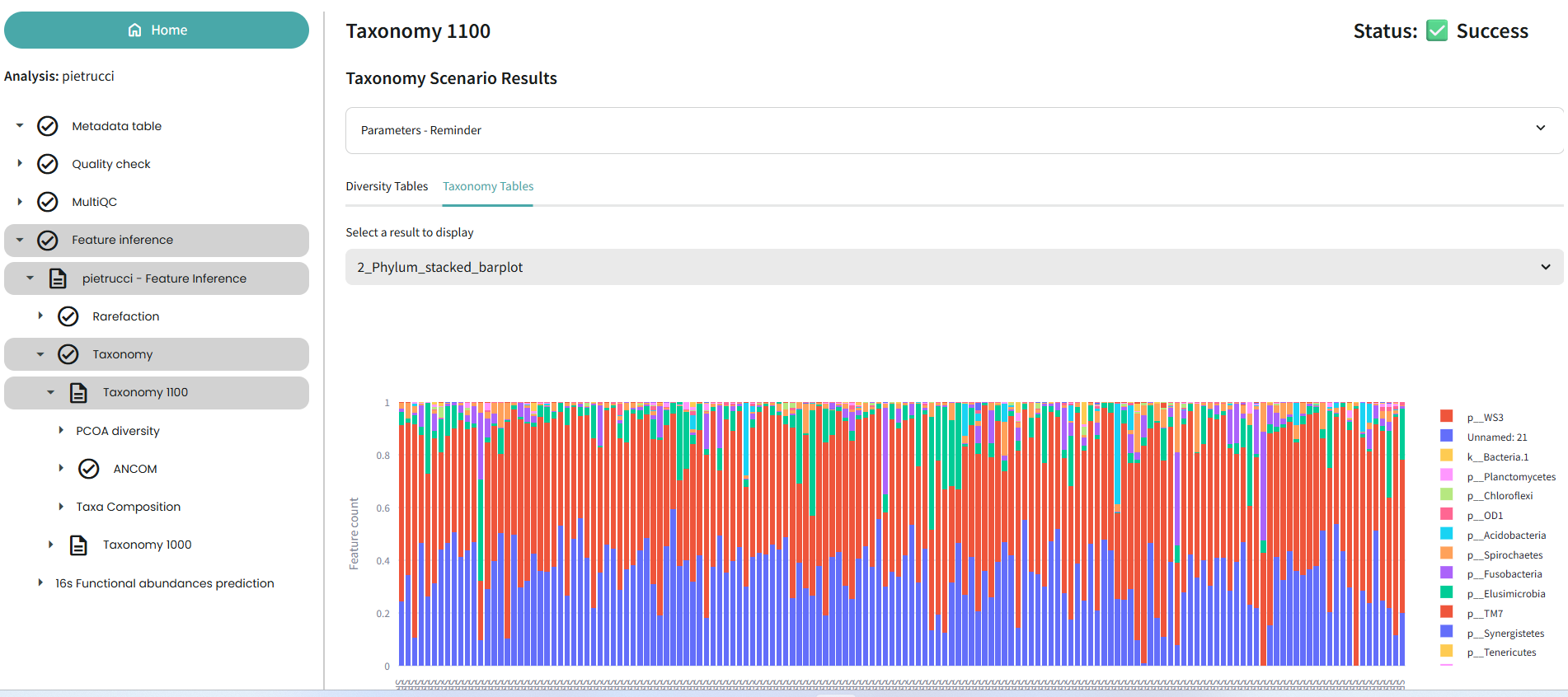
Task: Switch to the Diversity Tables tab
Action: tap(387, 186)
